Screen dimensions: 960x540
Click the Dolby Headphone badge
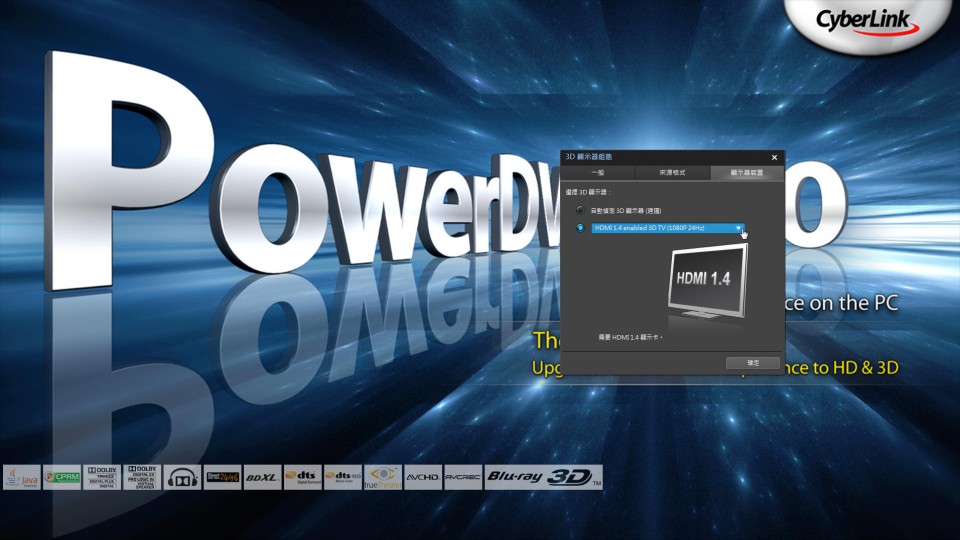coord(182,477)
